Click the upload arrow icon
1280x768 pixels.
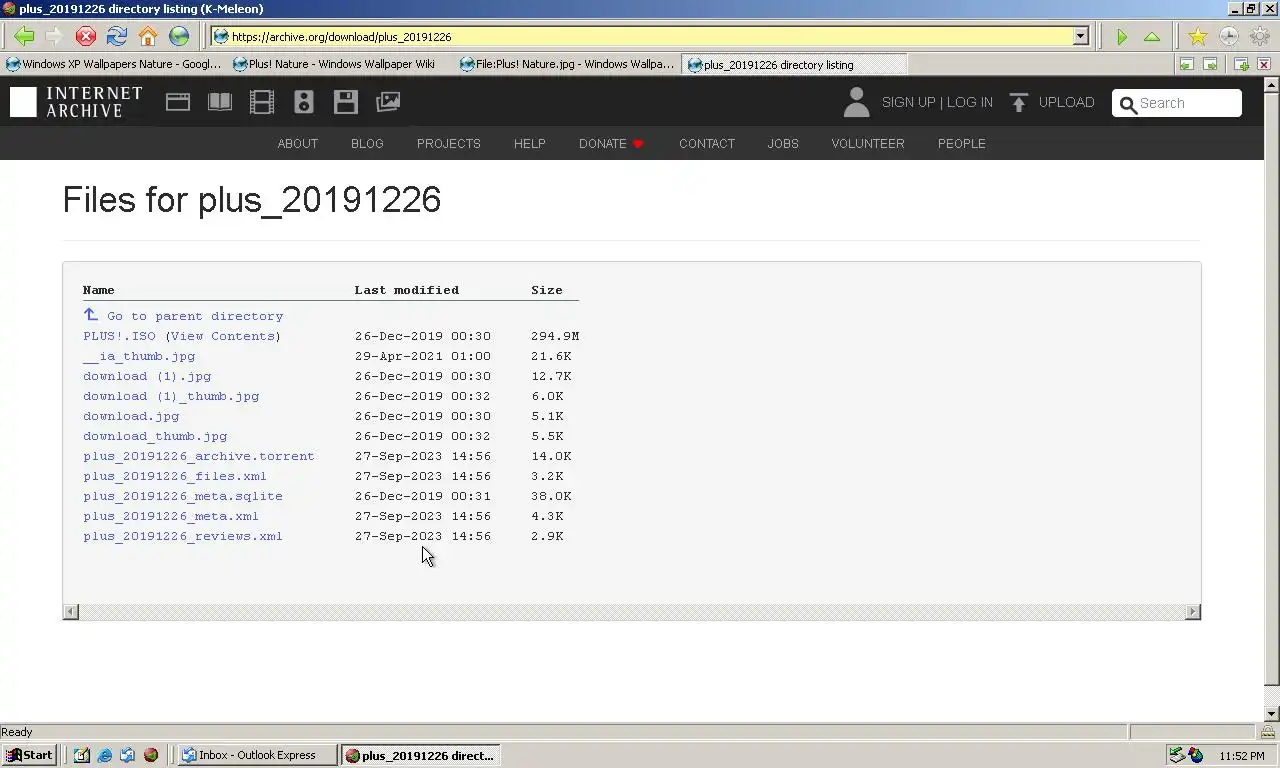click(1019, 102)
